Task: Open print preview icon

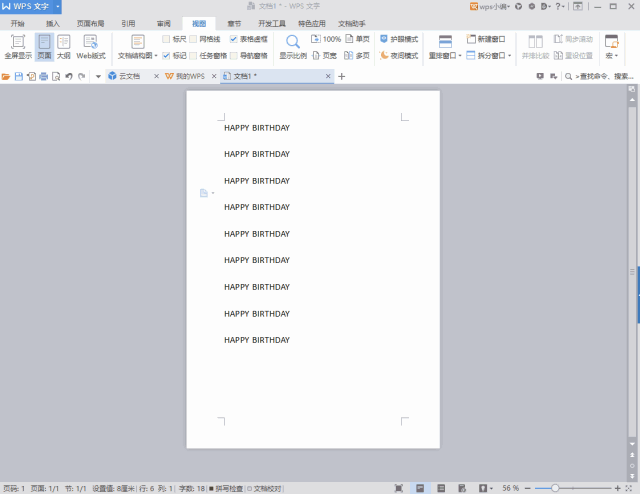Action: click(x=56, y=76)
